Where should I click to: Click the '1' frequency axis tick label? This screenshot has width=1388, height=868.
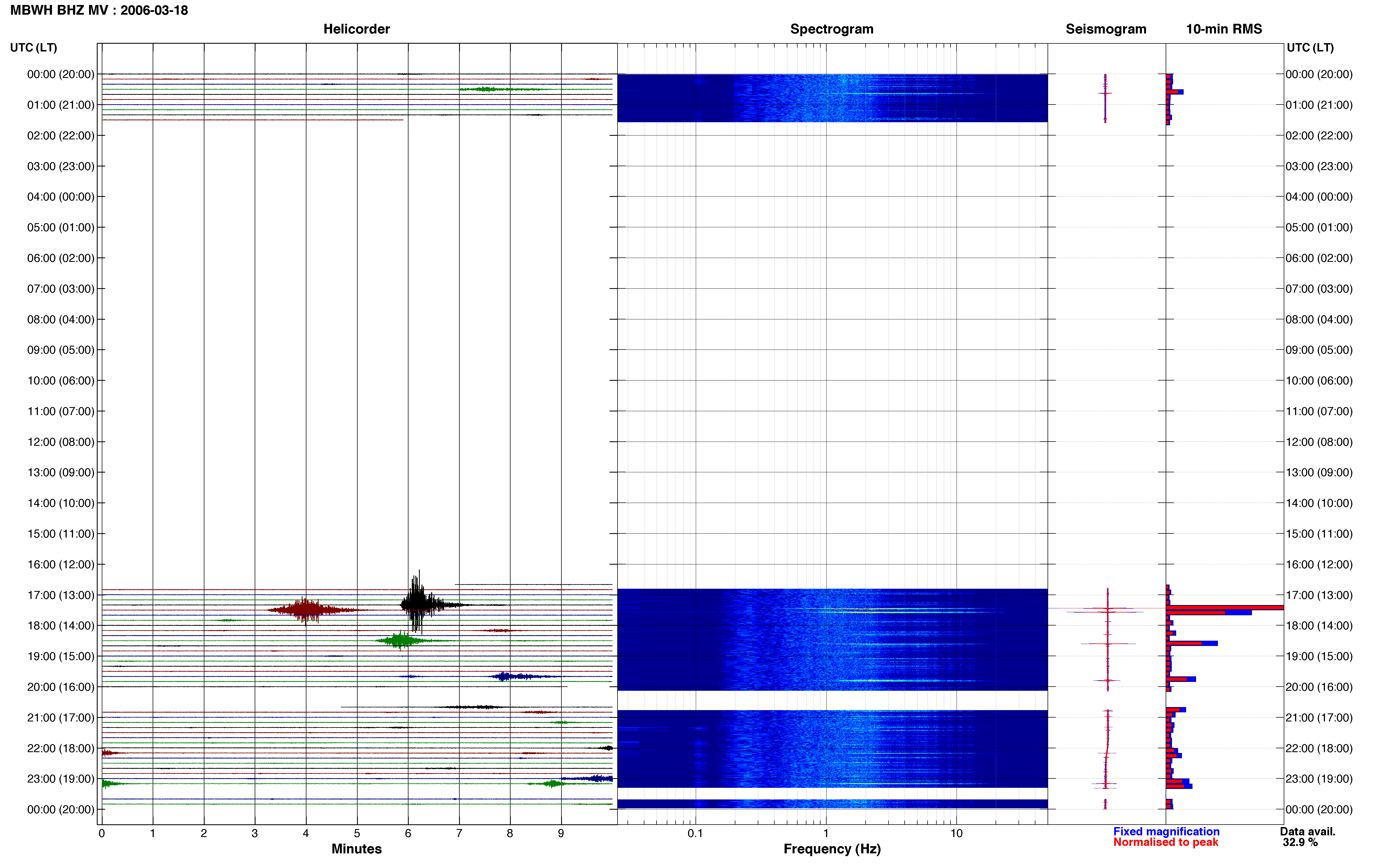pos(826,833)
